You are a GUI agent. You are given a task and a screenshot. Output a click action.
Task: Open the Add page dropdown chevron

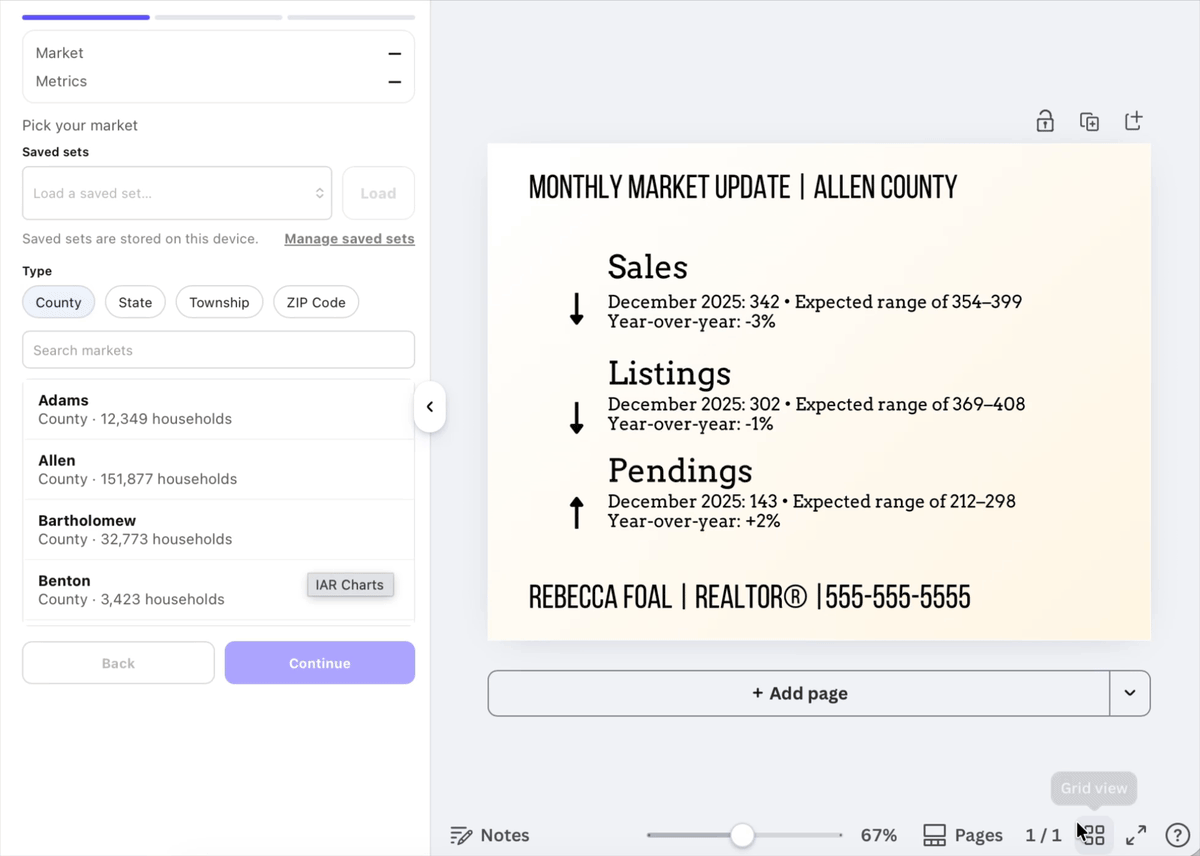coord(1131,693)
